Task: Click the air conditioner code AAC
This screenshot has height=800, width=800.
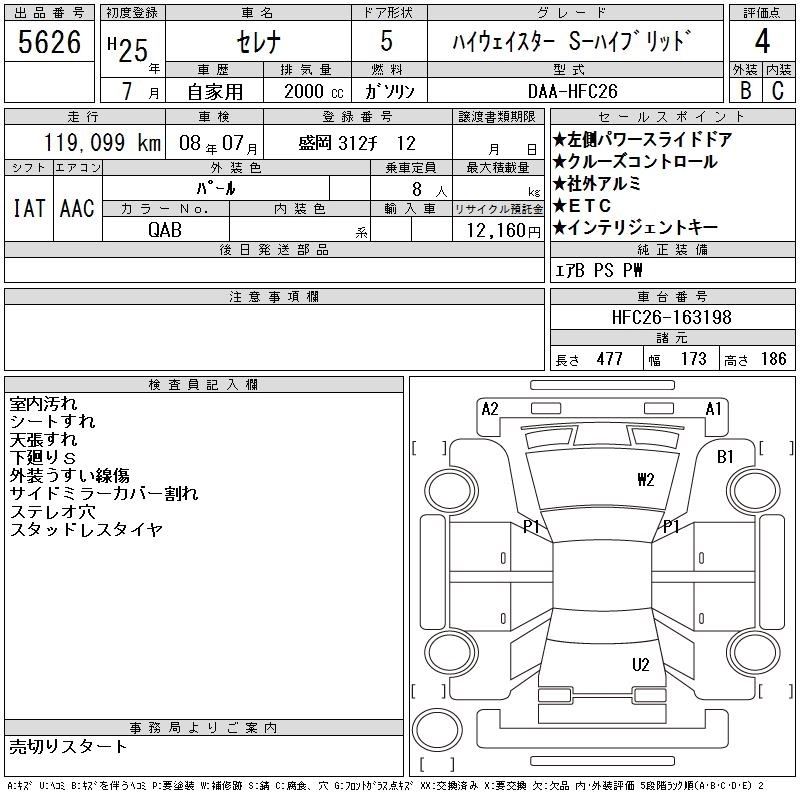Action: coord(77,208)
